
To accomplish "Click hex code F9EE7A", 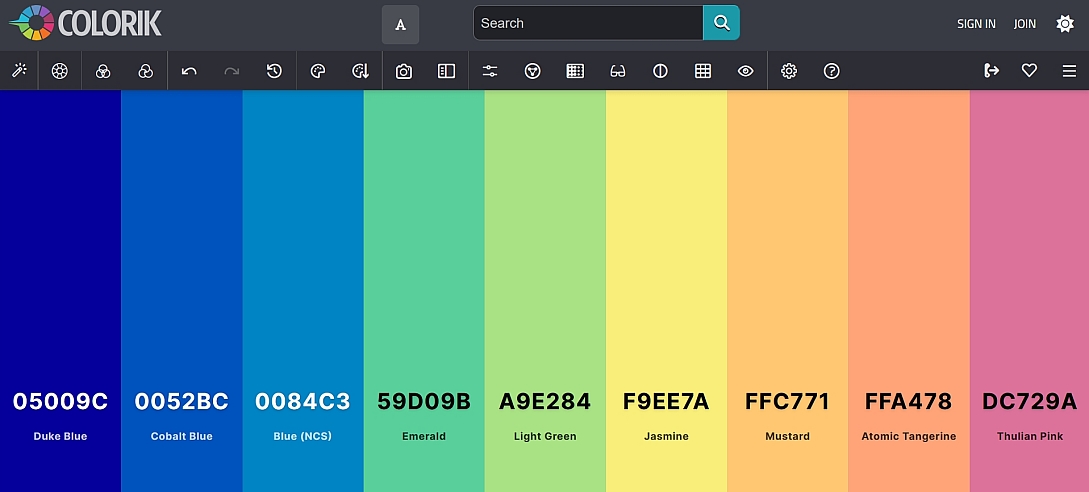I will 666,401.
